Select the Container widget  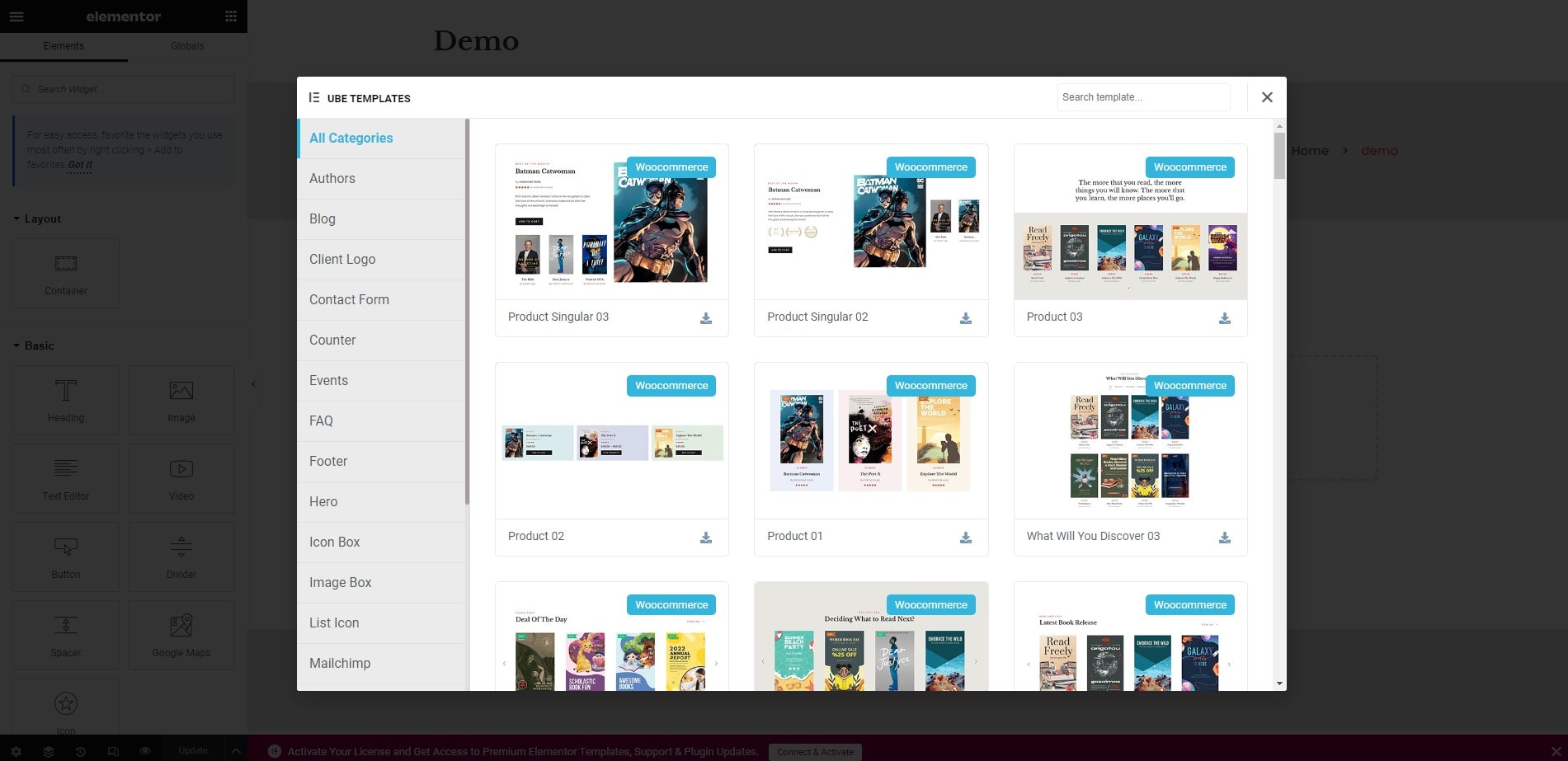tap(66, 274)
